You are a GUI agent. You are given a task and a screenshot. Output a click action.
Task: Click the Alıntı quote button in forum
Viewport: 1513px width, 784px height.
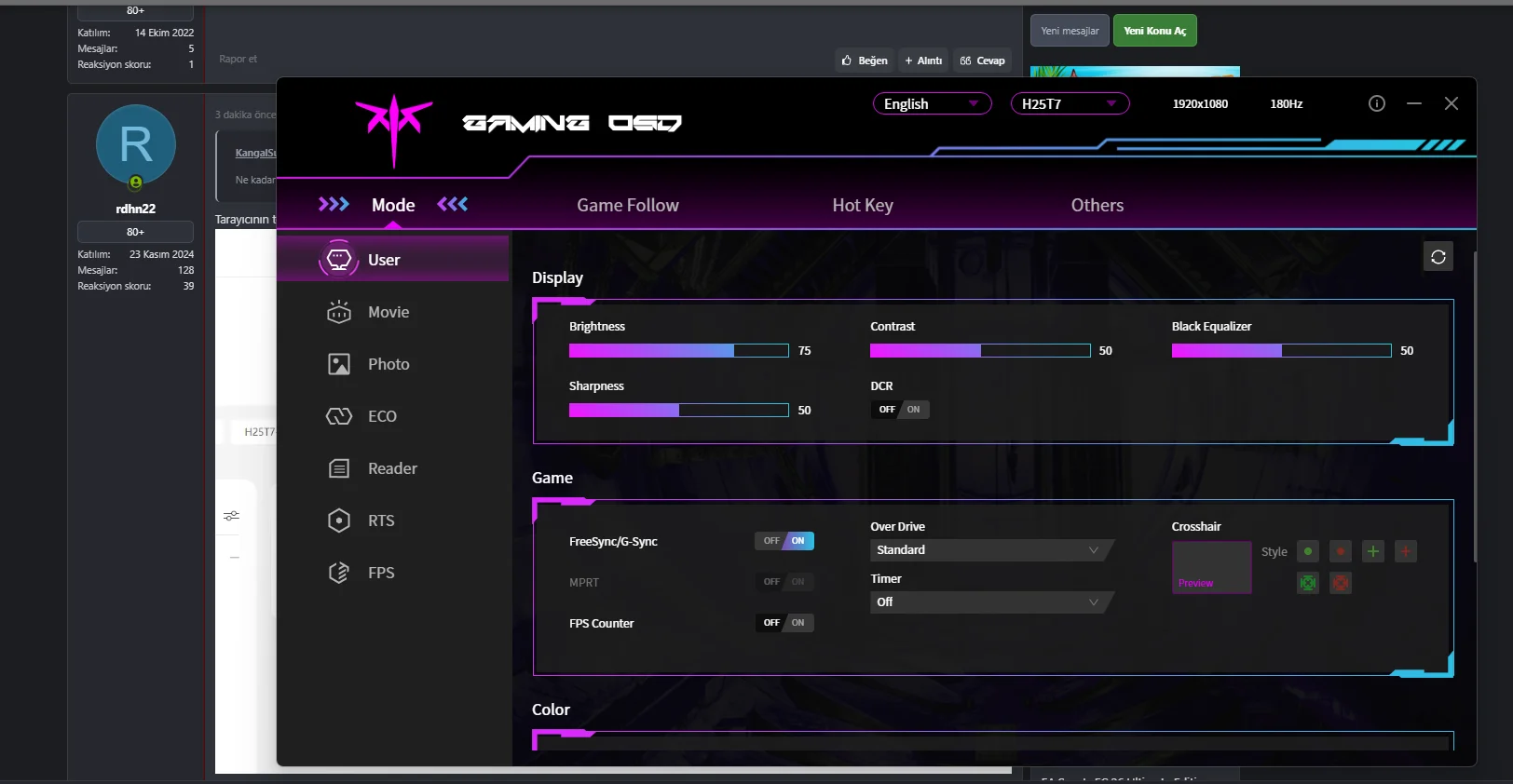point(923,61)
